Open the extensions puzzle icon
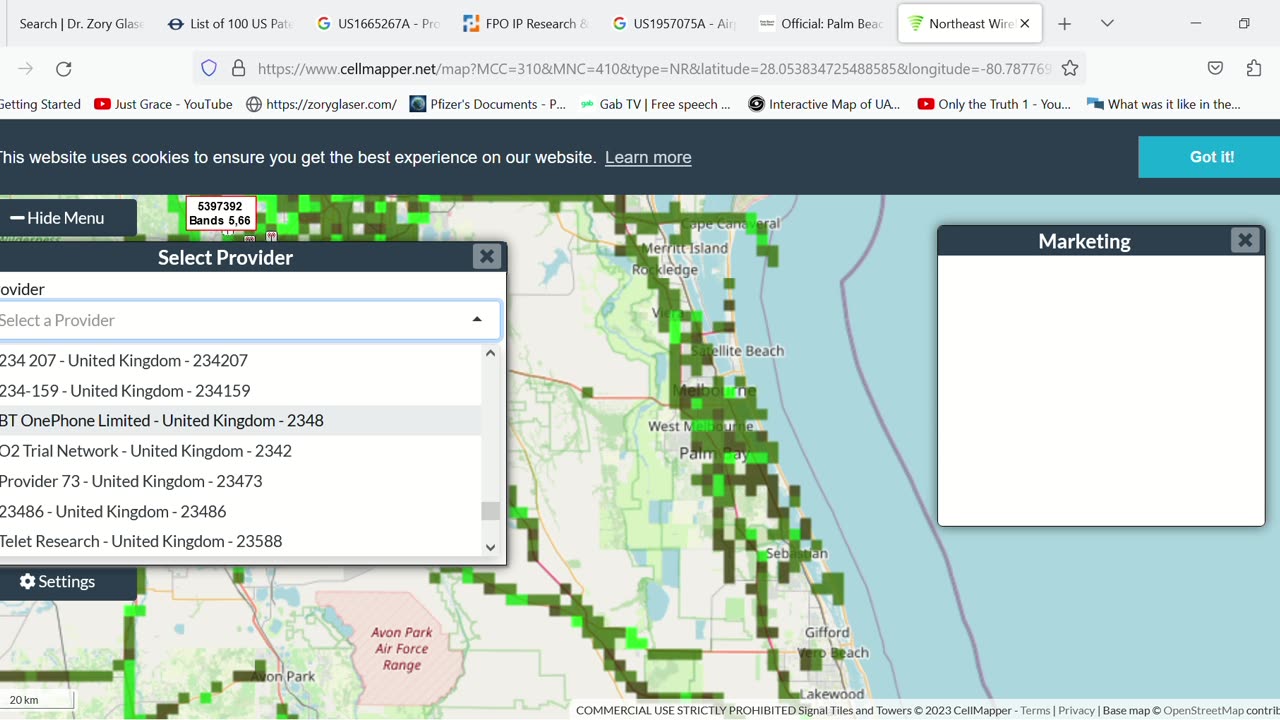Viewport: 1280px width, 720px height. coord(1254,68)
